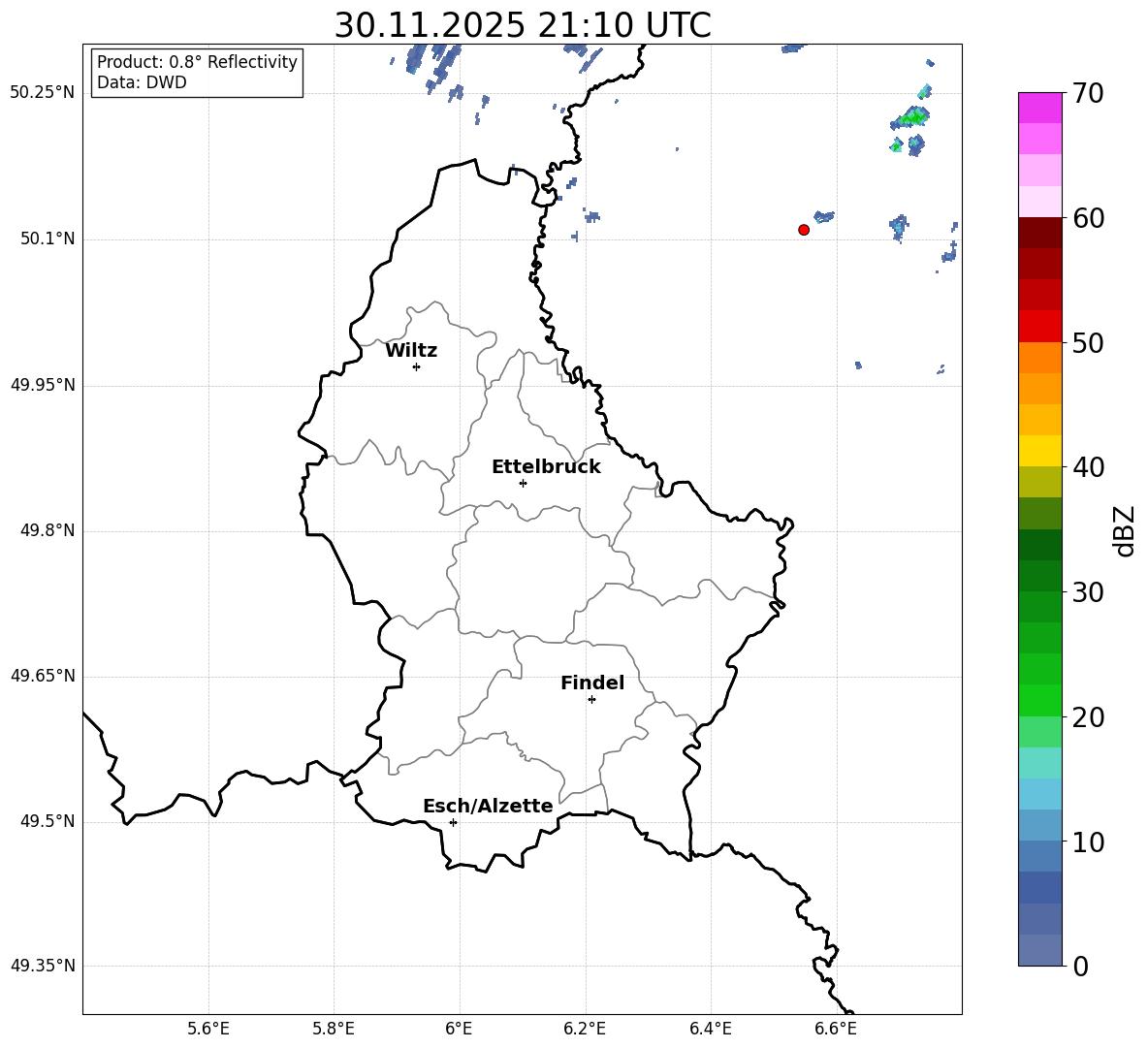Click the 49.95°N latitude label
This screenshot has width=1148, height=1048.
[x=43, y=385]
